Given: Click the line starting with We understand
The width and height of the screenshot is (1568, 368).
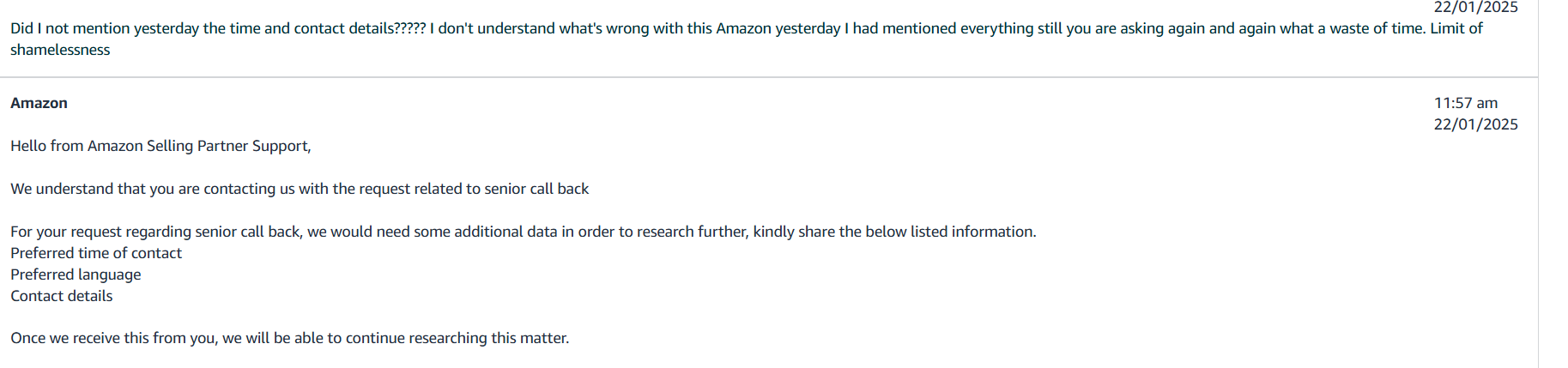Looking at the screenshot, I should (x=300, y=189).
